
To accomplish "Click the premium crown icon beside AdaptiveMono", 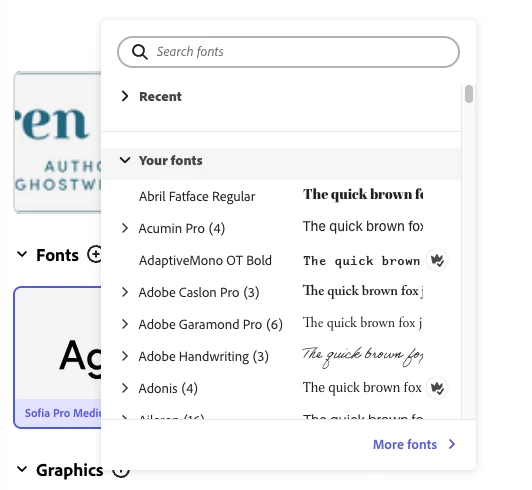I will [x=437, y=260].
